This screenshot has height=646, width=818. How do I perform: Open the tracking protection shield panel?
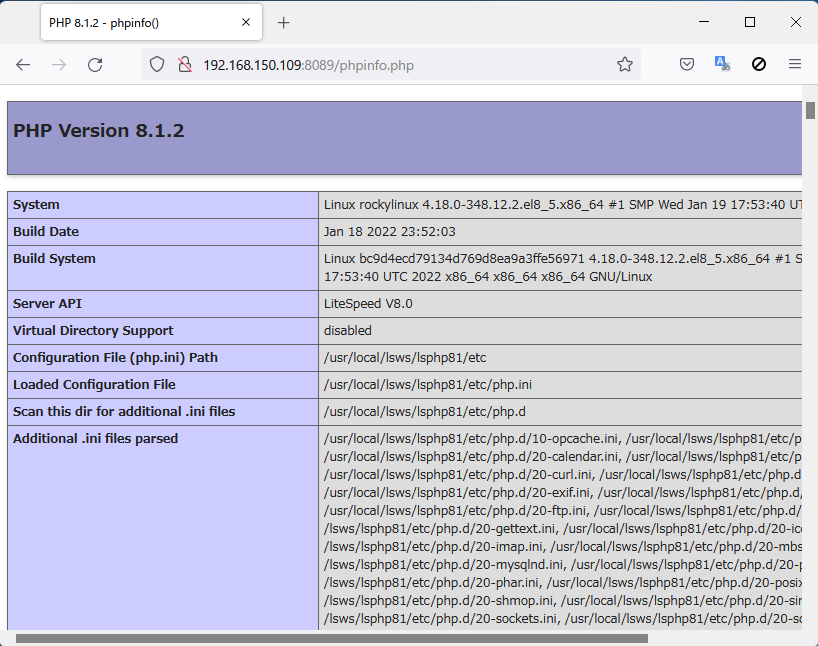[157, 65]
